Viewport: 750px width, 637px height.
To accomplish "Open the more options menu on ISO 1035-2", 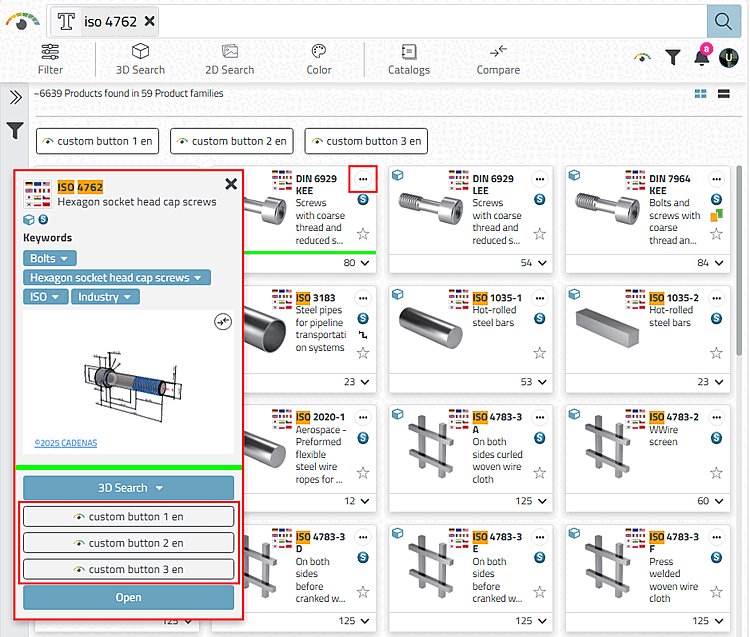I will 717,298.
